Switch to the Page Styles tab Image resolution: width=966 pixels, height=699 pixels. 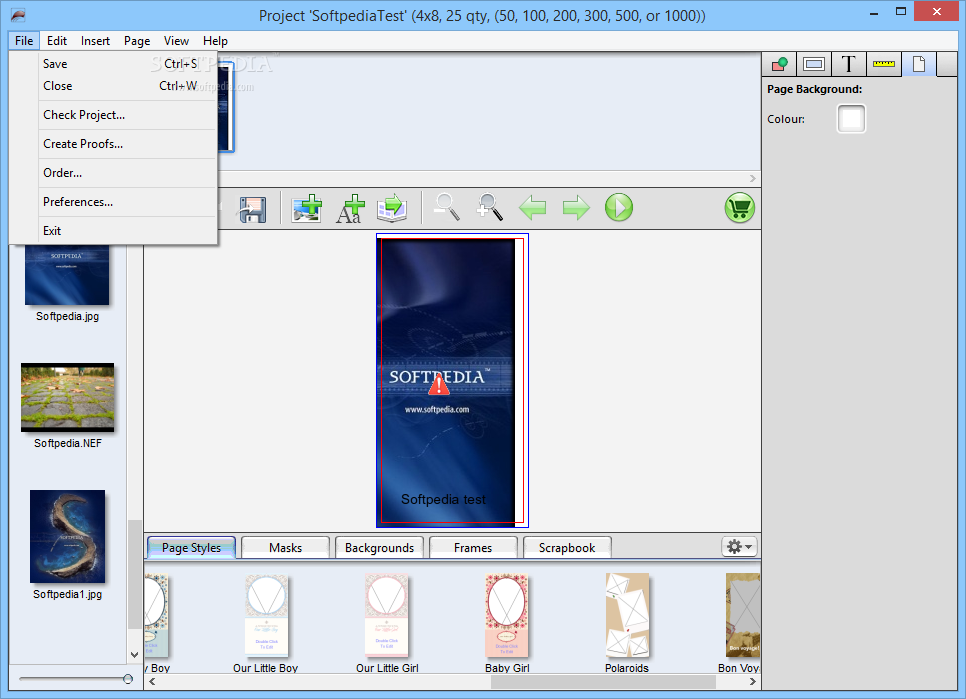[192, 547]
